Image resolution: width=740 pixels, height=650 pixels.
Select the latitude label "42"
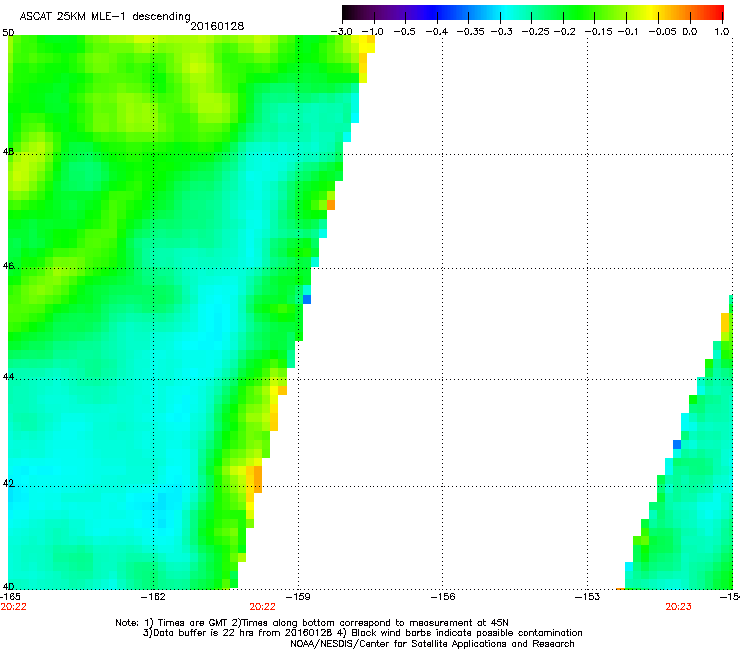8,484
